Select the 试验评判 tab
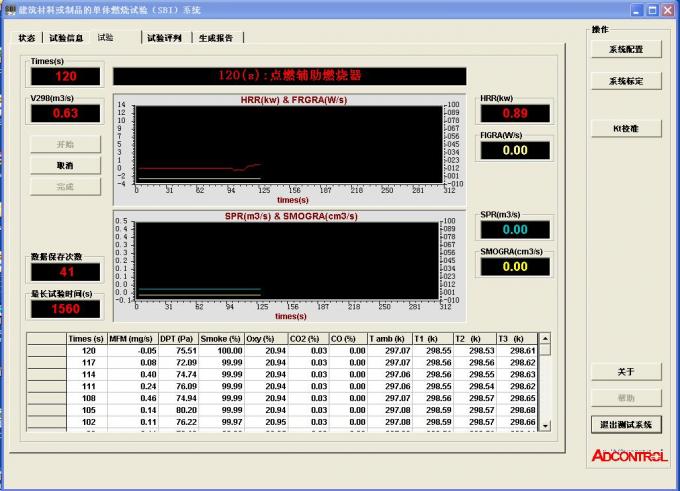 tap(165, 38)
